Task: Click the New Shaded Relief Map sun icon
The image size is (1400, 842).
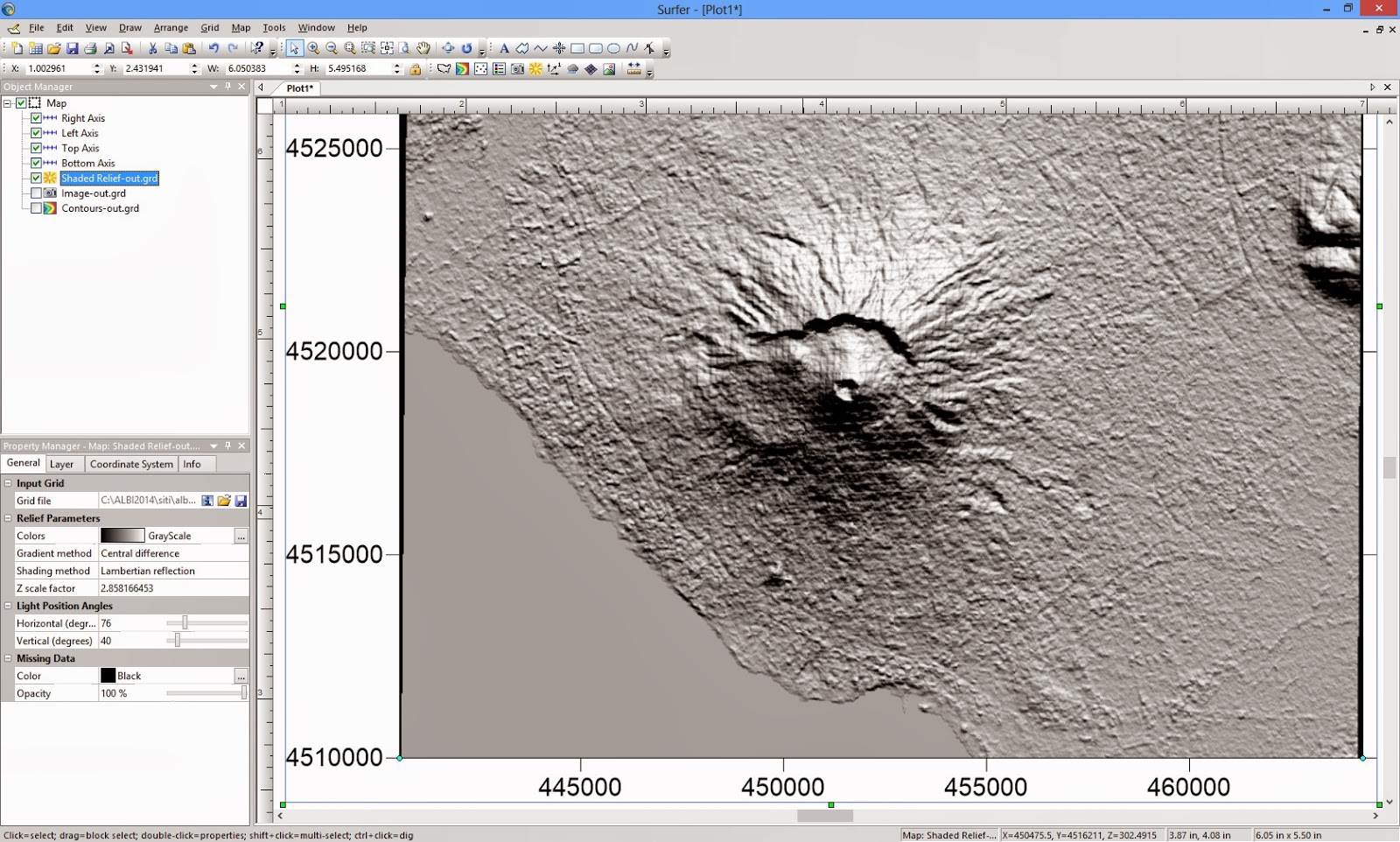Action: click(x=535, y=68)
